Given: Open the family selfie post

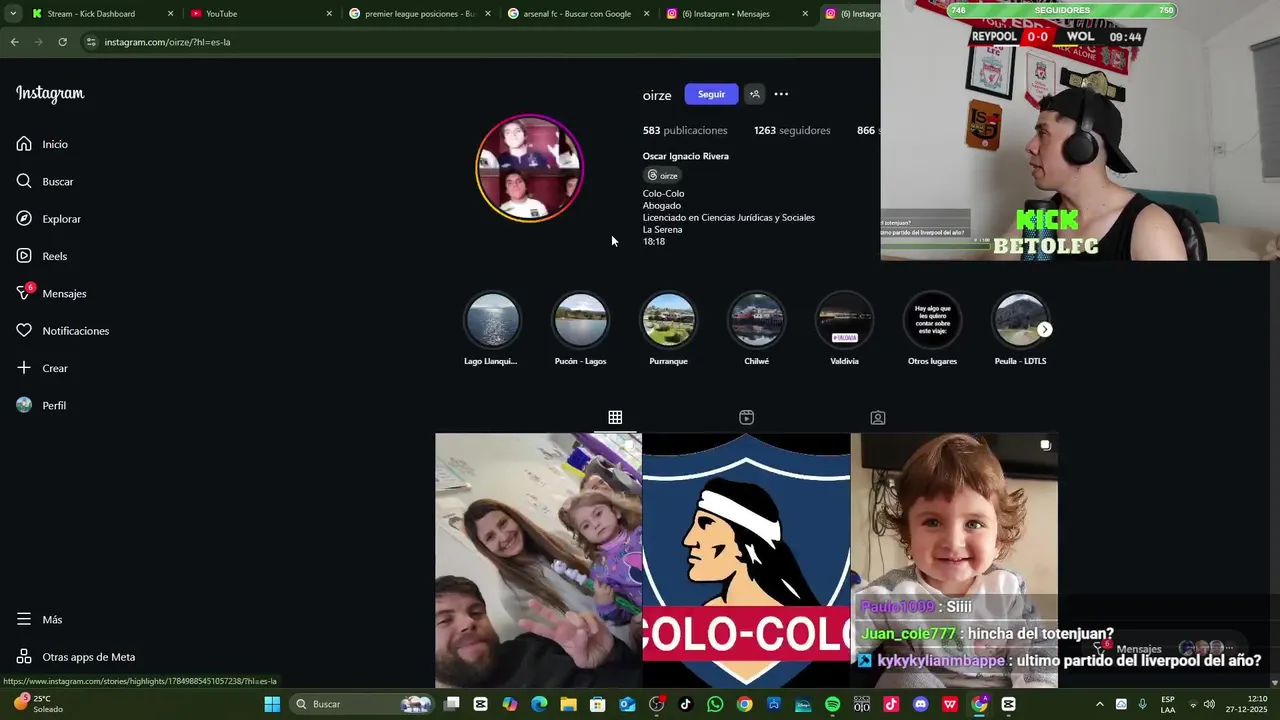Looking at the screenshot, I should click(538, 560).
